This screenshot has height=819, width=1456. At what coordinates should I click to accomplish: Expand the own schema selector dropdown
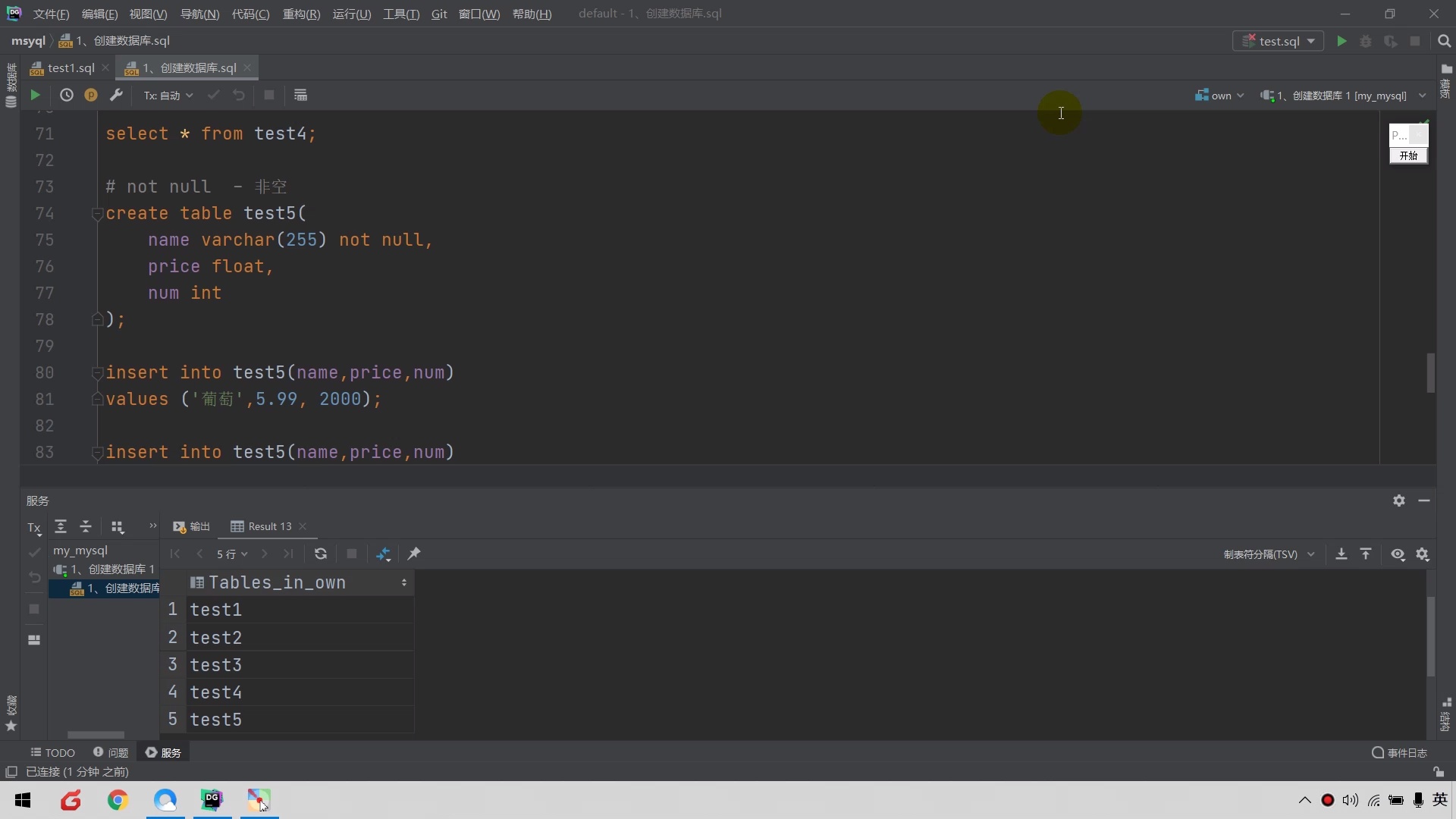tap(1219, 96)
